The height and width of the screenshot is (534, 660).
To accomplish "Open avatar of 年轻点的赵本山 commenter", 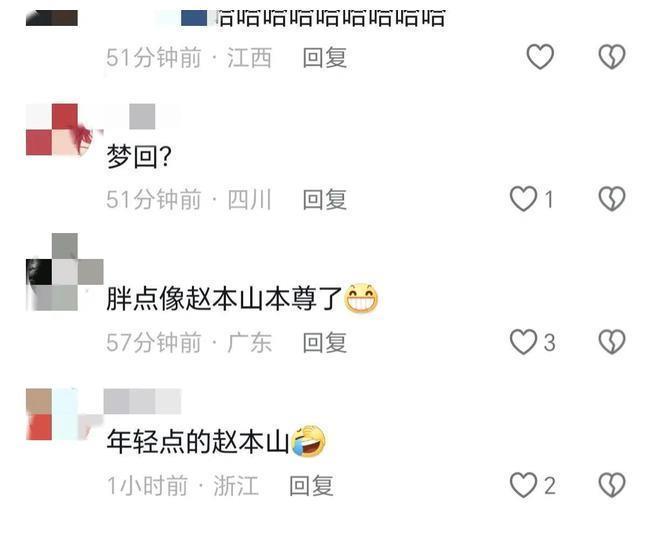I will click(x=64, y=414).
